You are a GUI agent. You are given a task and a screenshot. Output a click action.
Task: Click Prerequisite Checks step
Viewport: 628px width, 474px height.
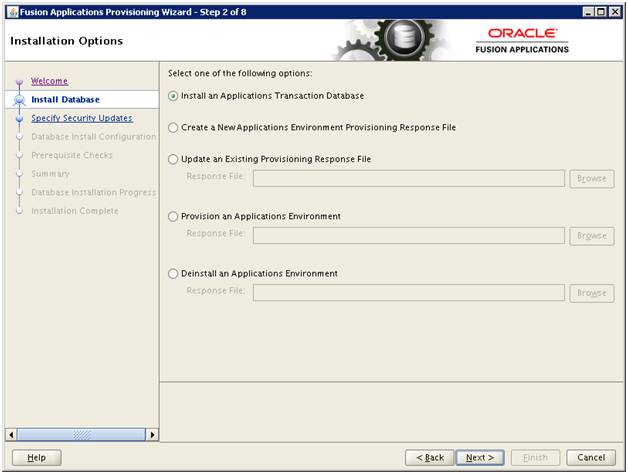(x=72, y=155)
